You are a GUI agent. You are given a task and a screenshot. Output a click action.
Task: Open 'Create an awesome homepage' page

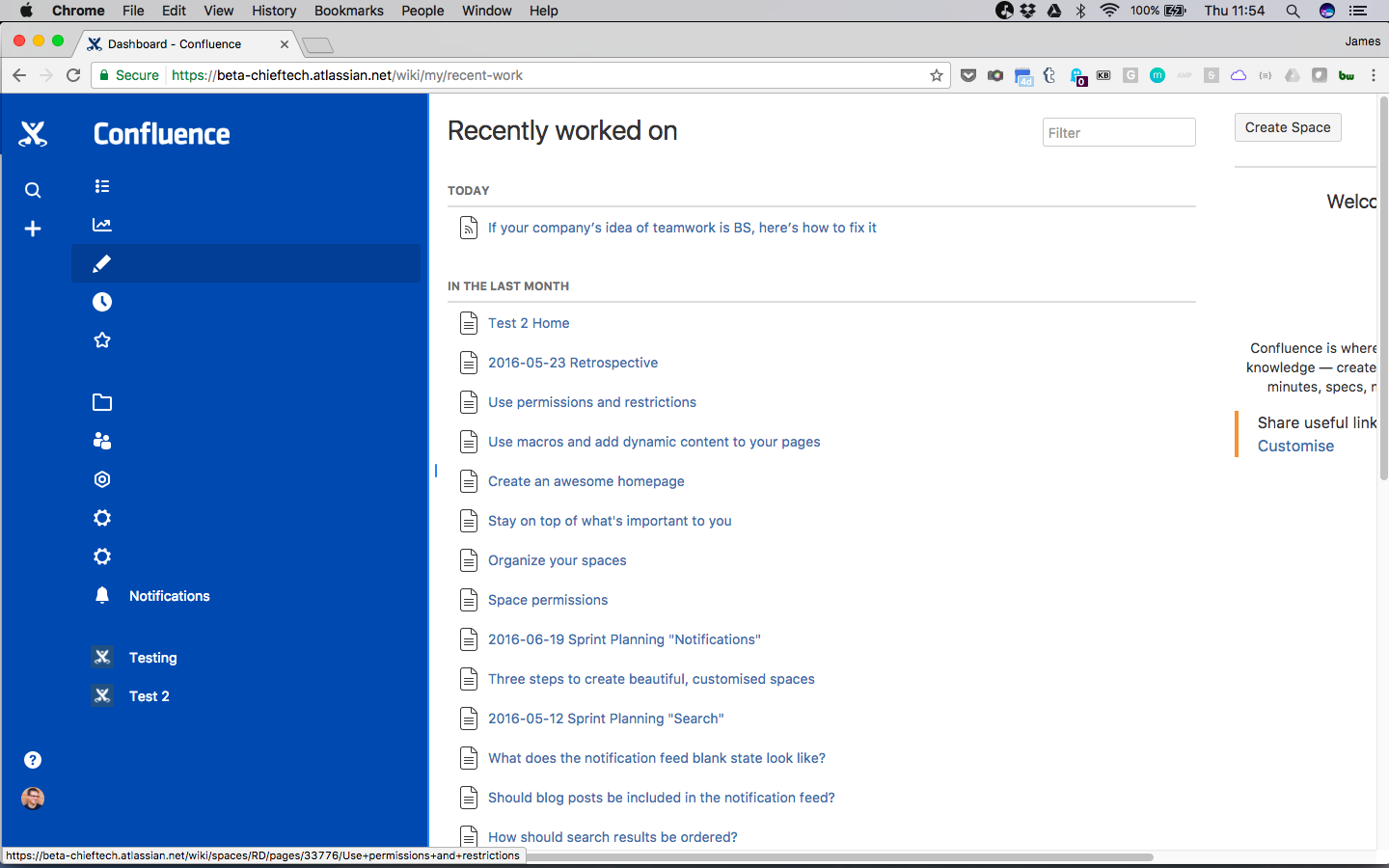click(x=586, y=481)
